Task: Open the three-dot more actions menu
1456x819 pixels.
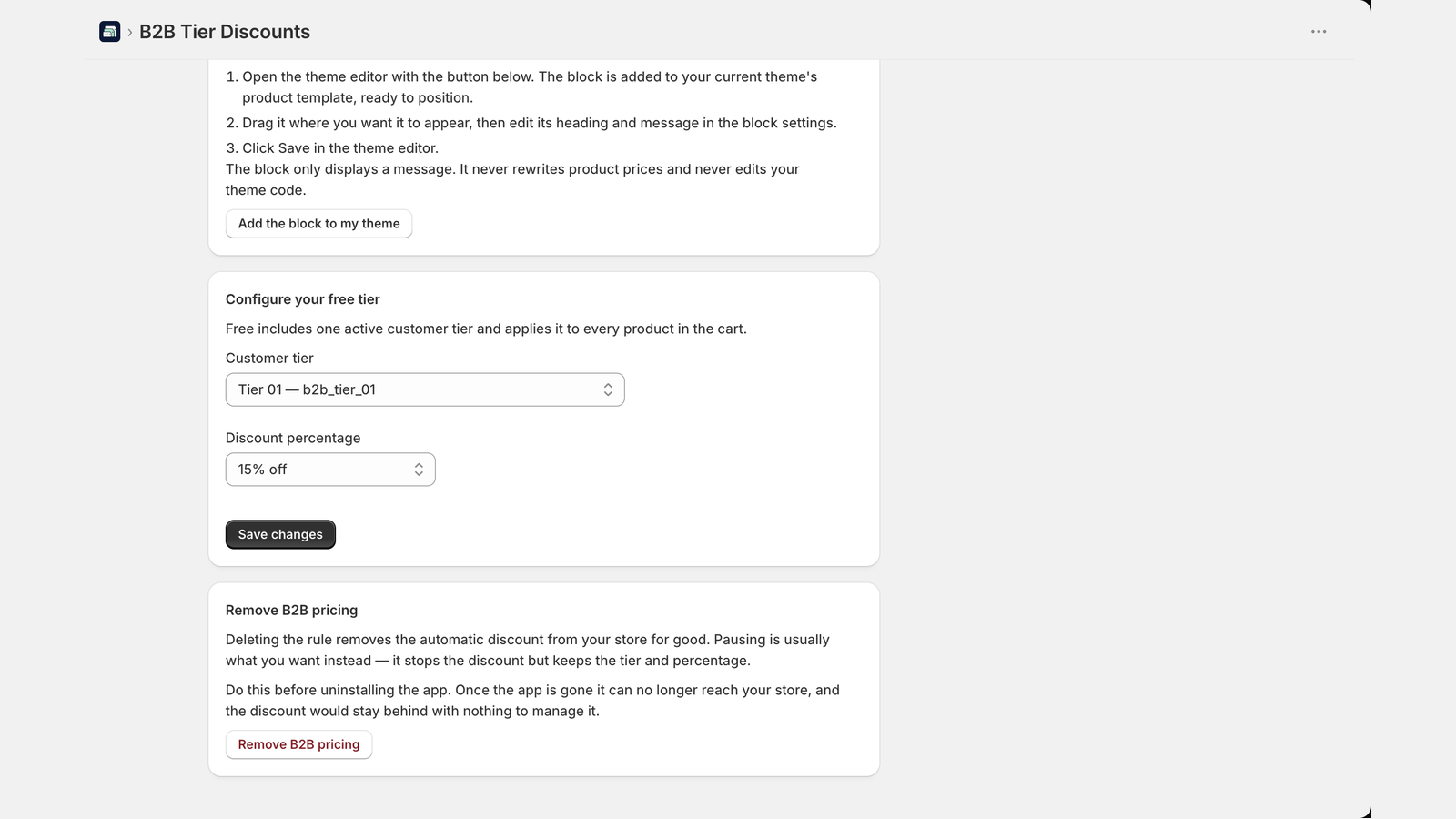Action: click(x=1319, y=32)
